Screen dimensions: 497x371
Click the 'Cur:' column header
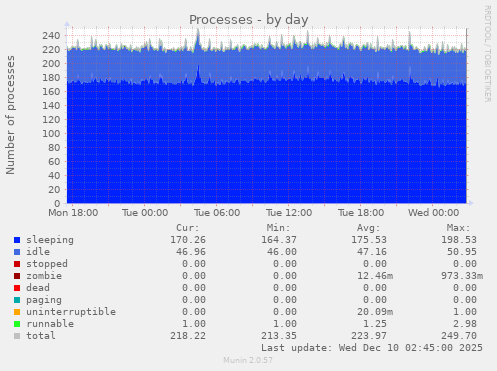tap(188, 228)
